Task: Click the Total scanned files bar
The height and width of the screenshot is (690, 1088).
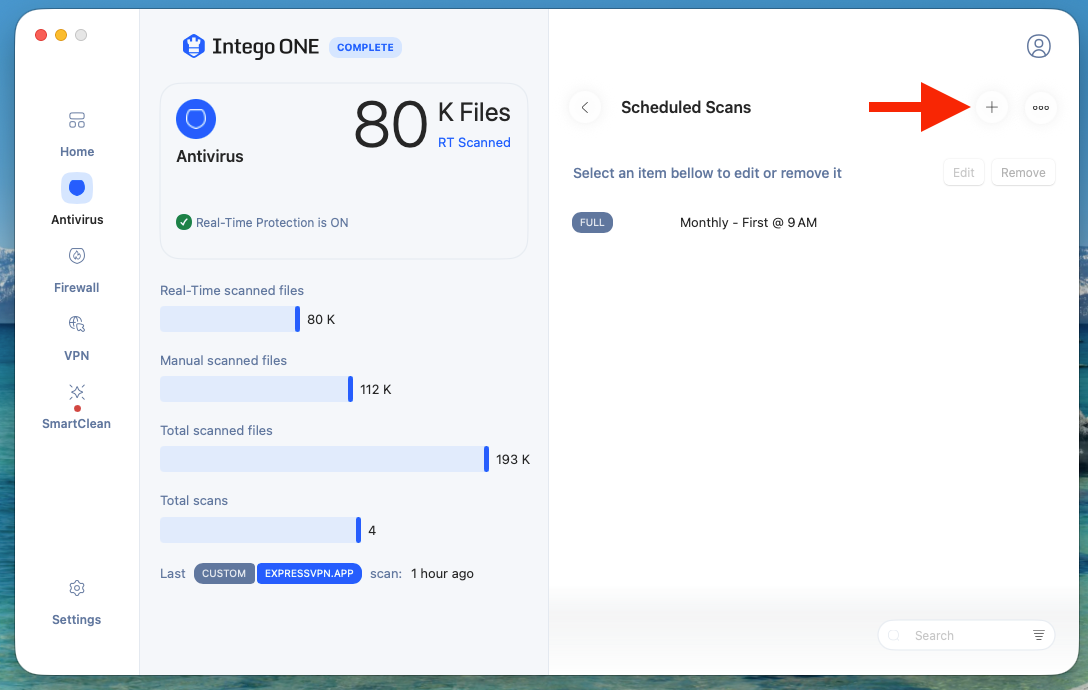Action: point(324,460)
